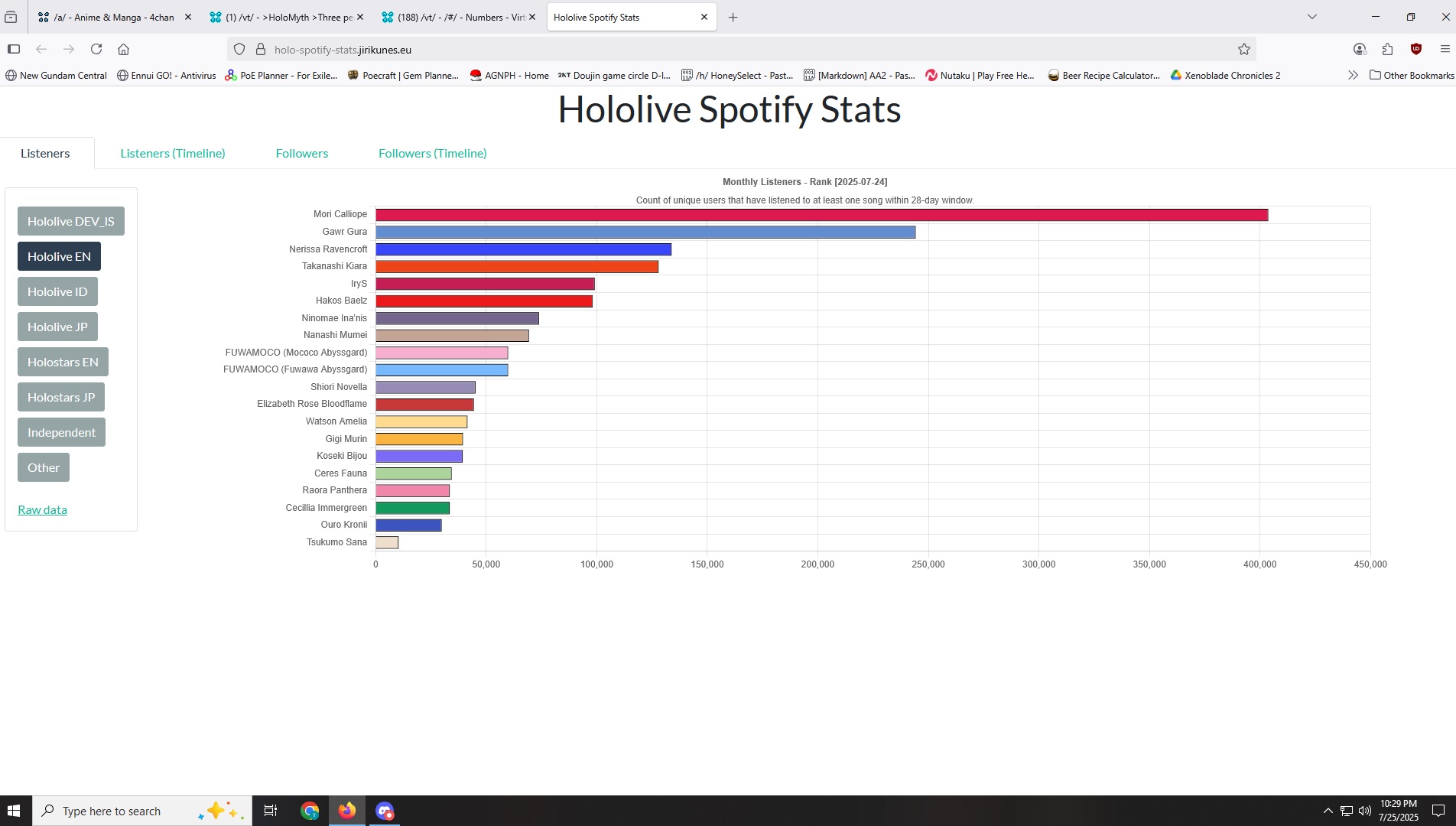Open Firefox application menu
Screen dimensions: 1456x826
1445,49
